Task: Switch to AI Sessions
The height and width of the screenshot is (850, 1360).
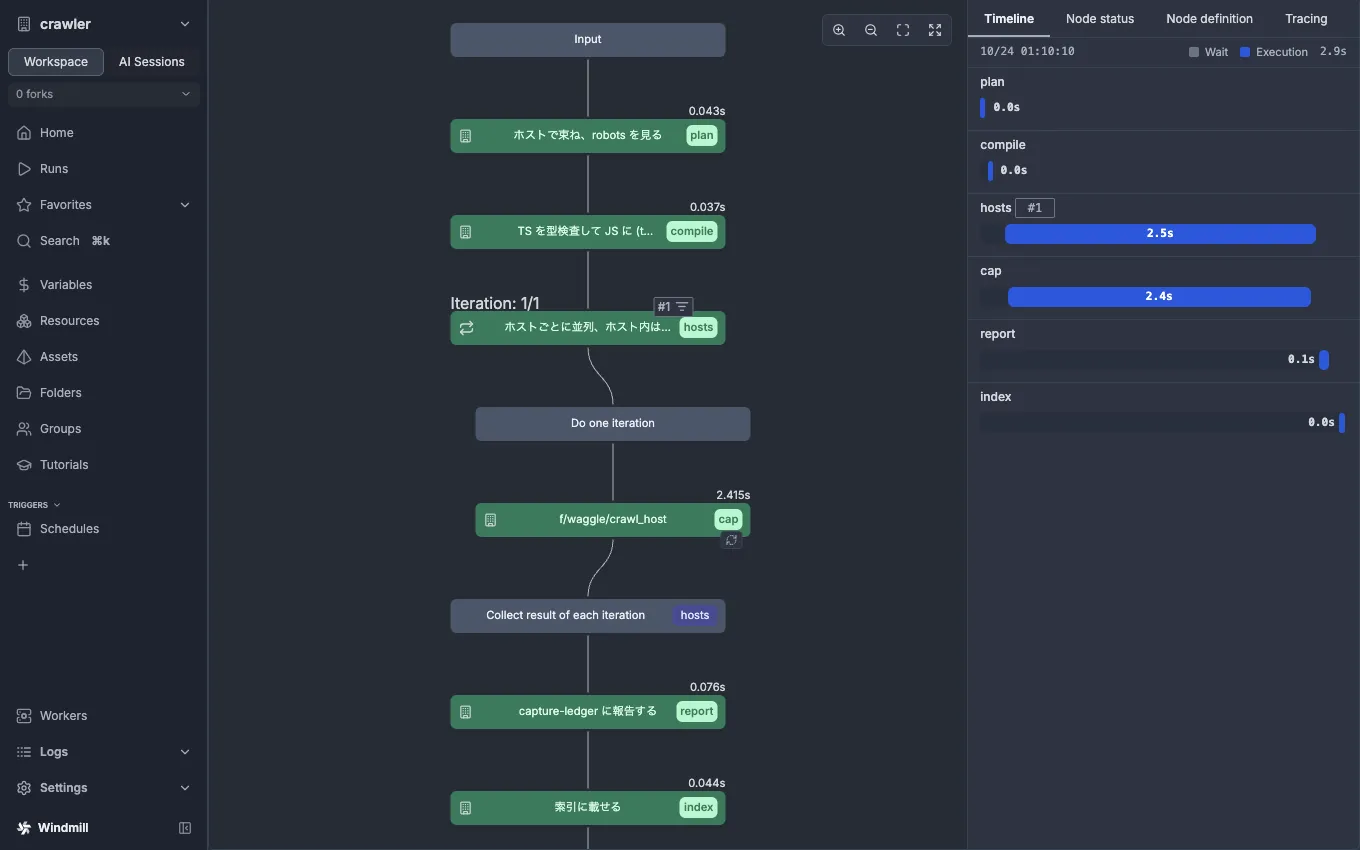Action: tap(152, 62)
